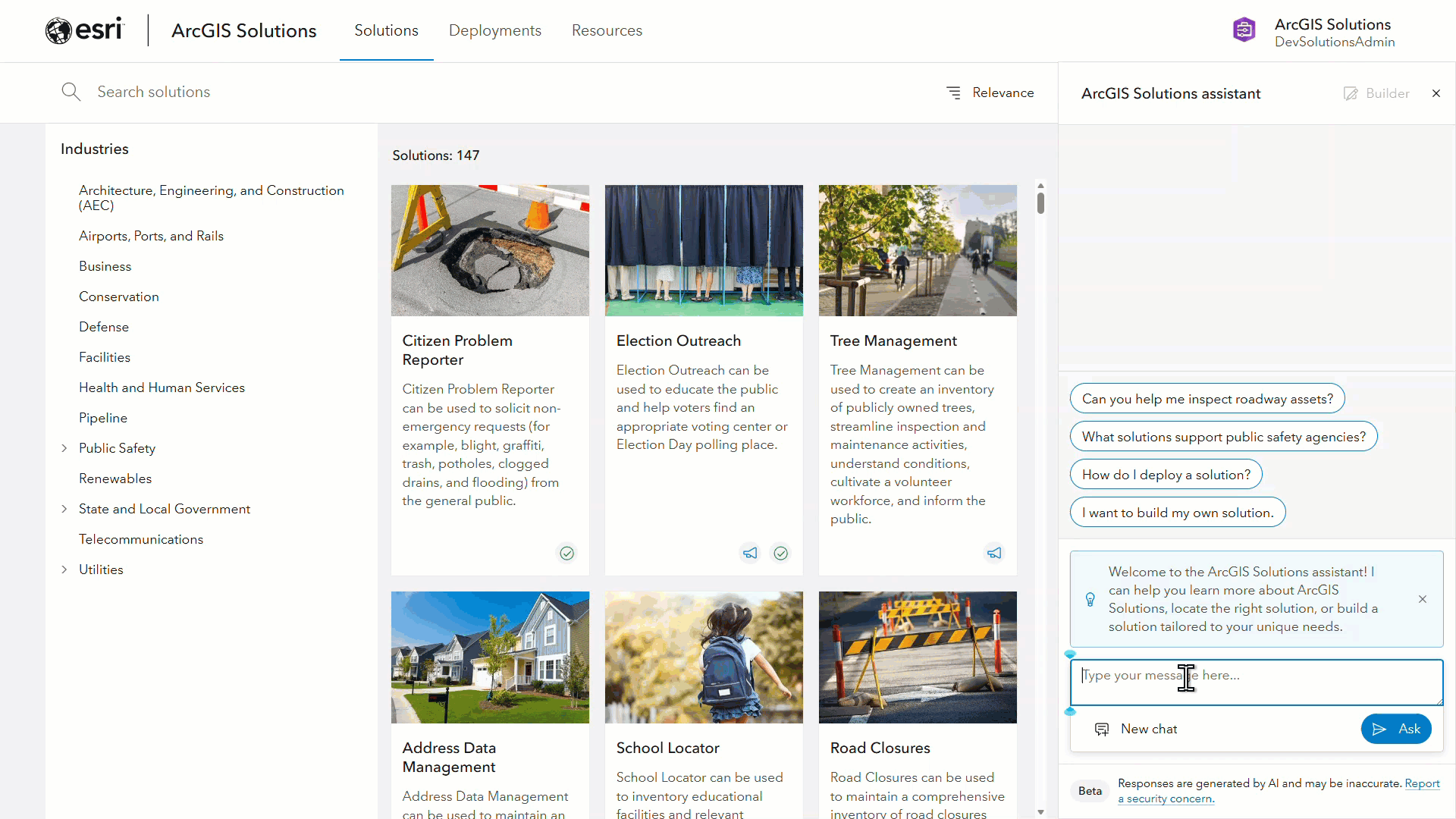1456x819 pixels.
Task: Select the Renewables industry
Action: pos(115,479)
